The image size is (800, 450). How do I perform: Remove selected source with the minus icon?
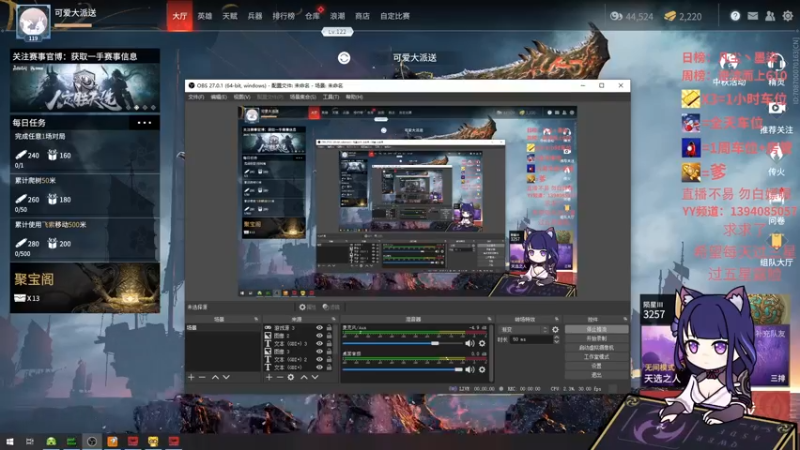tap(280, 377)
